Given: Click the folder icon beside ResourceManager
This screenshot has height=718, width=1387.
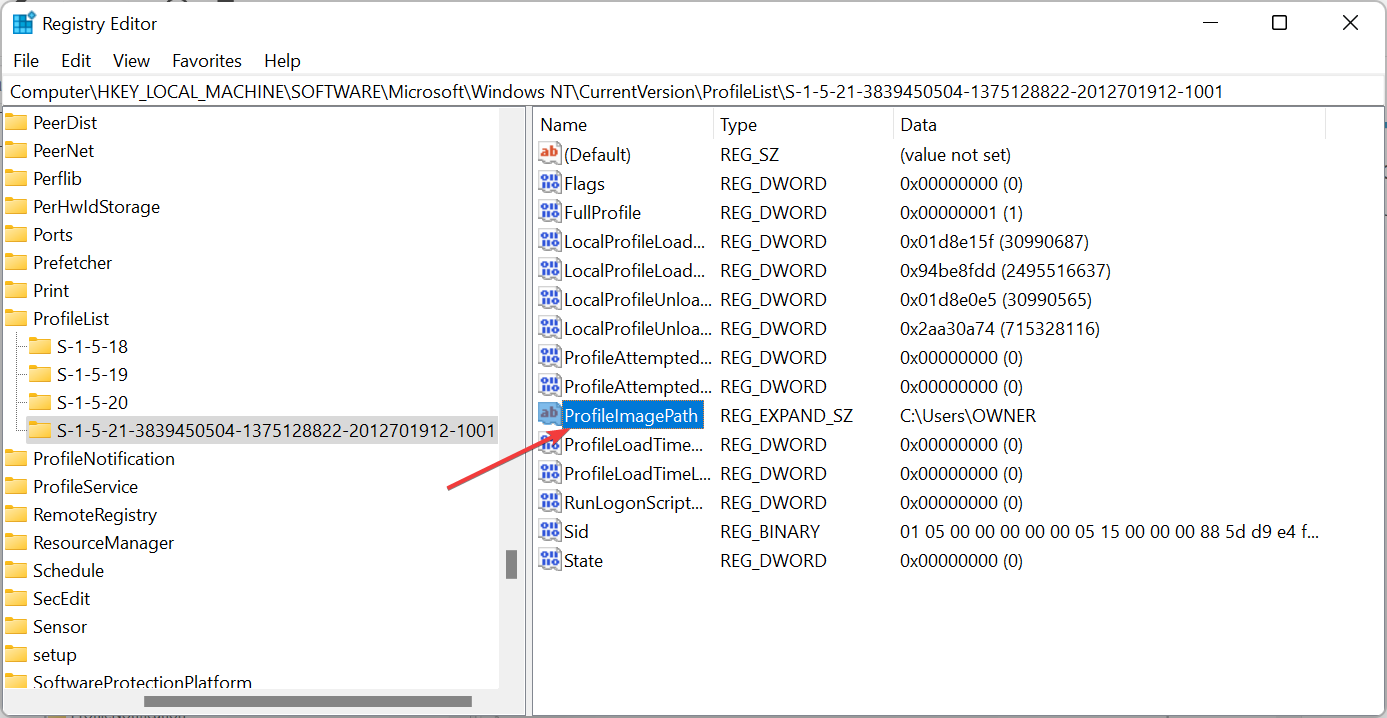Looking at the screenshot, I should 16,543.
